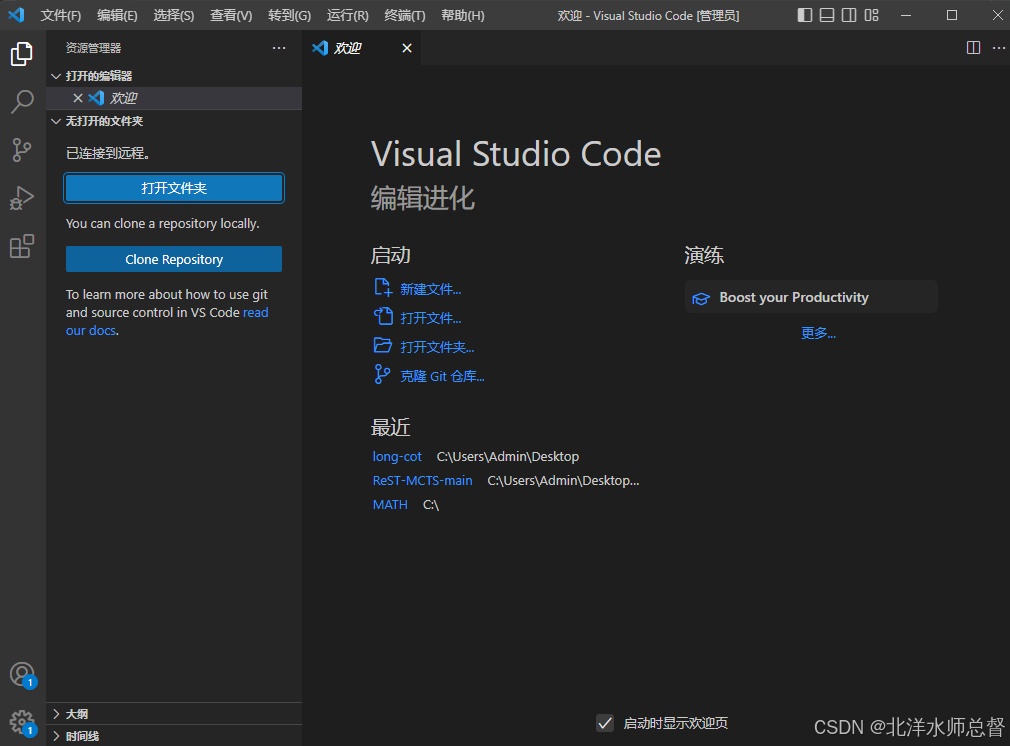Screen dimensions: 1010x746
Task: Open the Accounts menu icon
Action: click(23, 675)
